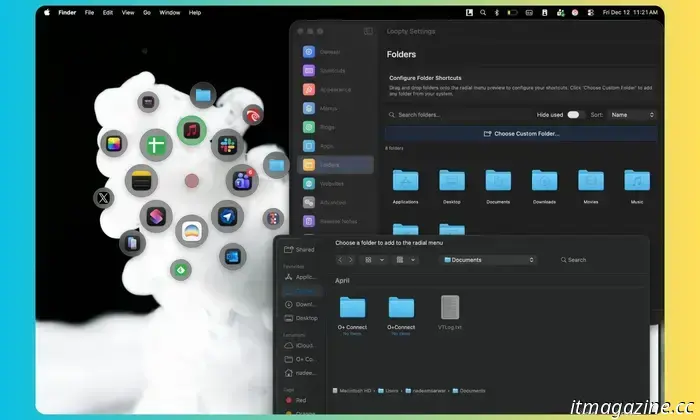Open the Menus settings section

click(x=336, y=108)
